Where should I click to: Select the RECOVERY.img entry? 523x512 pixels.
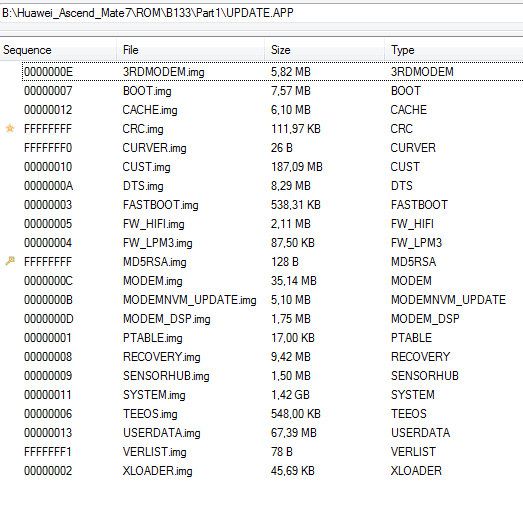point(273,357)
